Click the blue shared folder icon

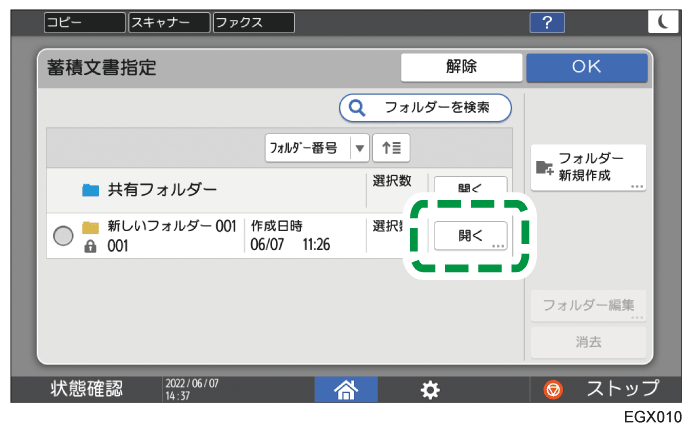coord(91,190)
